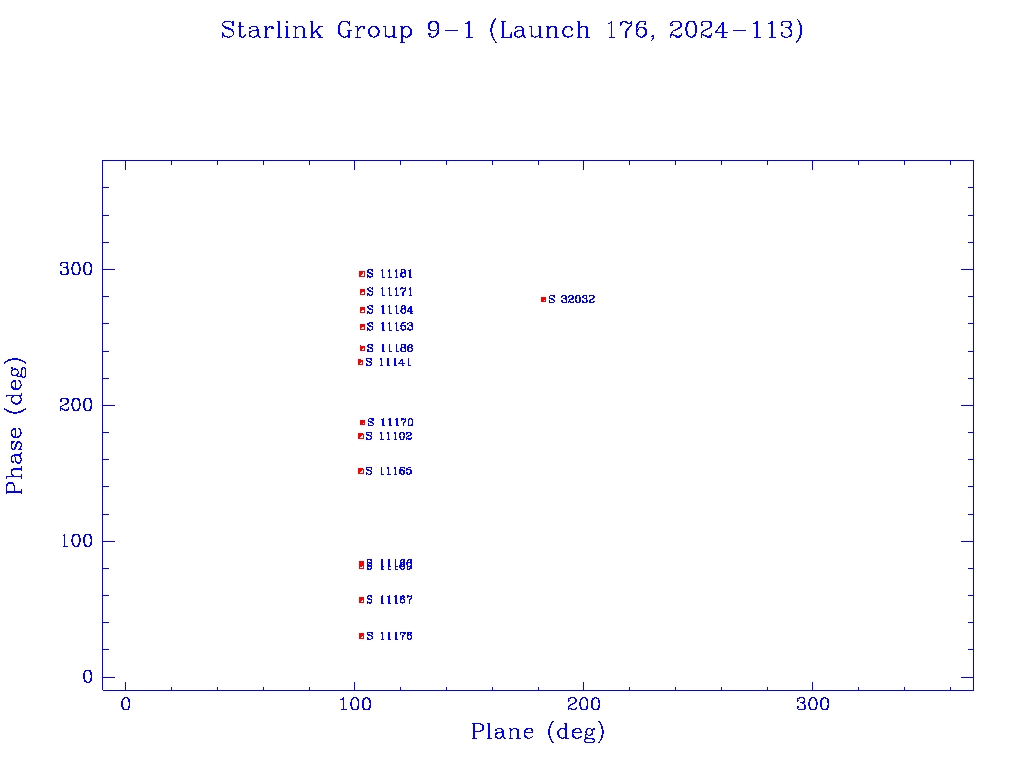The image size is (1024, 768).
Task: Click the '200' tick label on Phase axis
Action: (x=76, y=405)
